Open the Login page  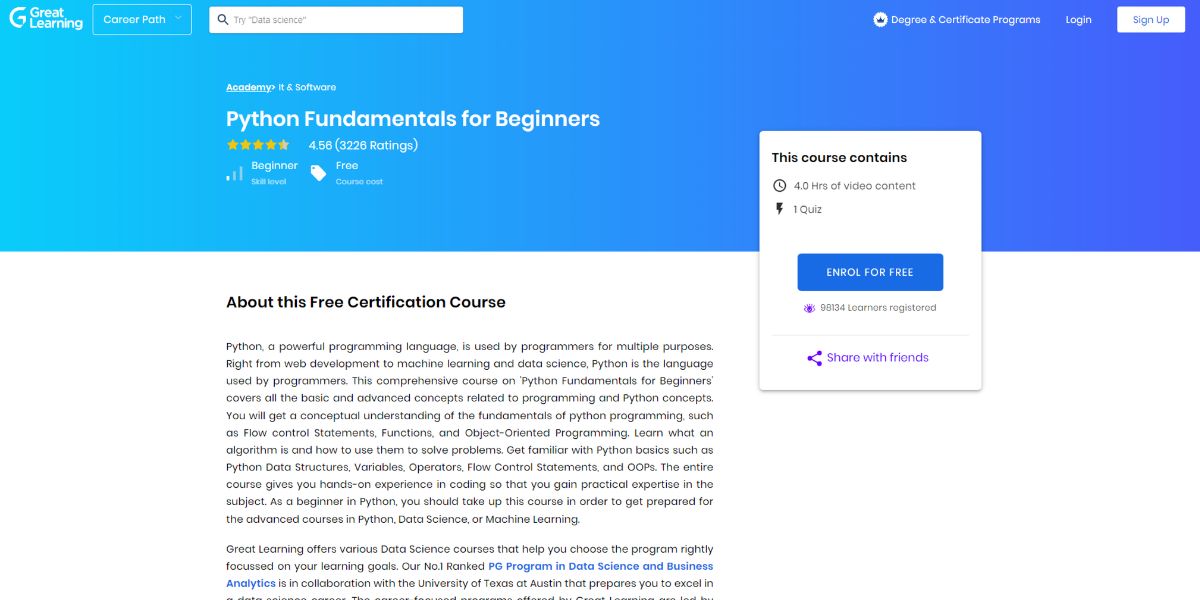[x=1078, y=20]
